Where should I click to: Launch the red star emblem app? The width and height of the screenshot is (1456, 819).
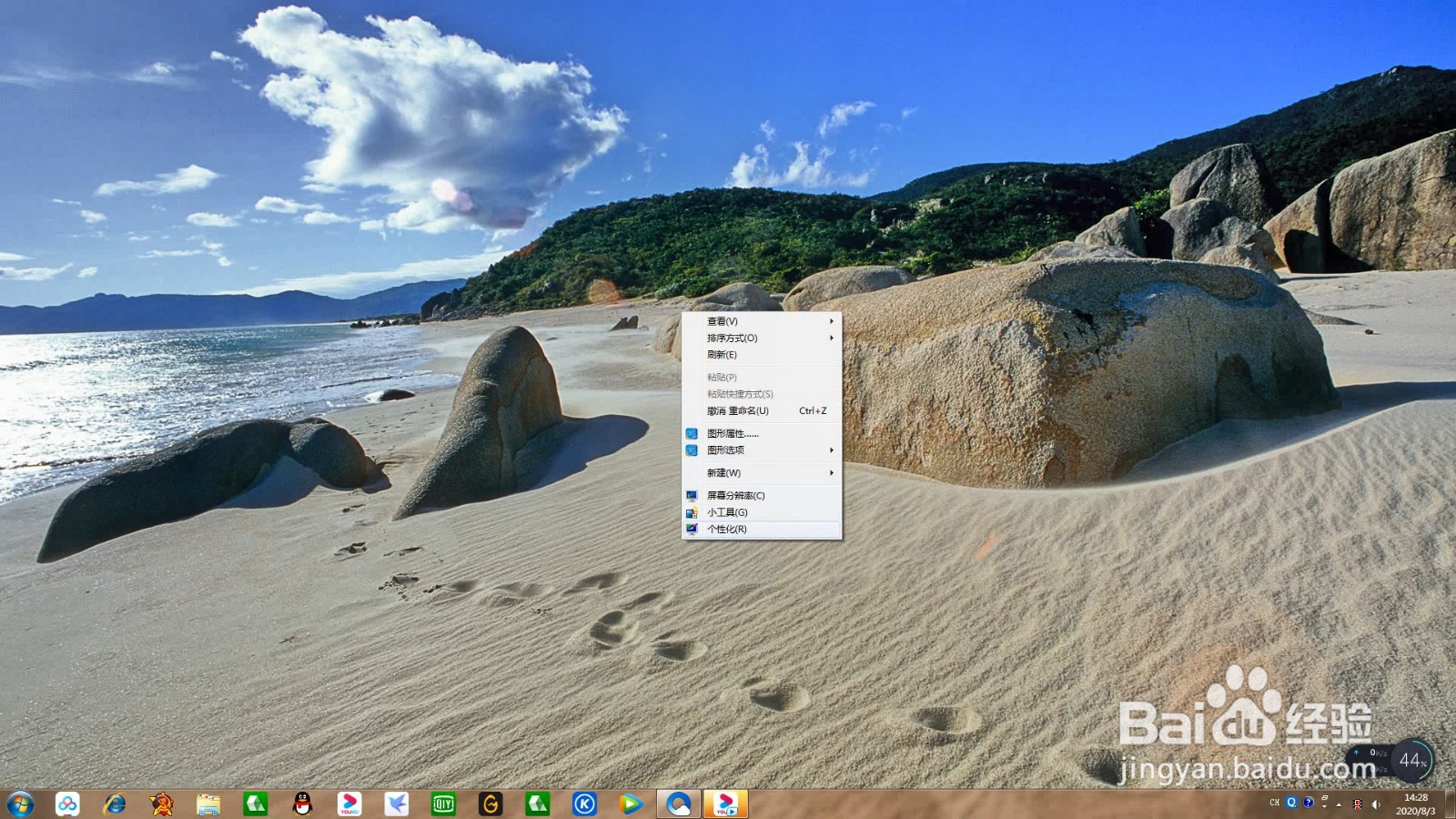[162, 804]
